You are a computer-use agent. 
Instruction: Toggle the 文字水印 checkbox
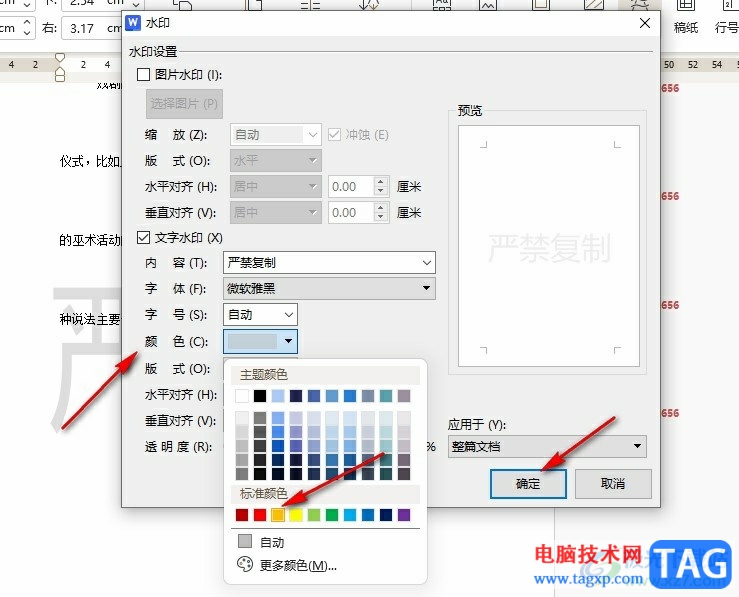click(x=143, y=237)
